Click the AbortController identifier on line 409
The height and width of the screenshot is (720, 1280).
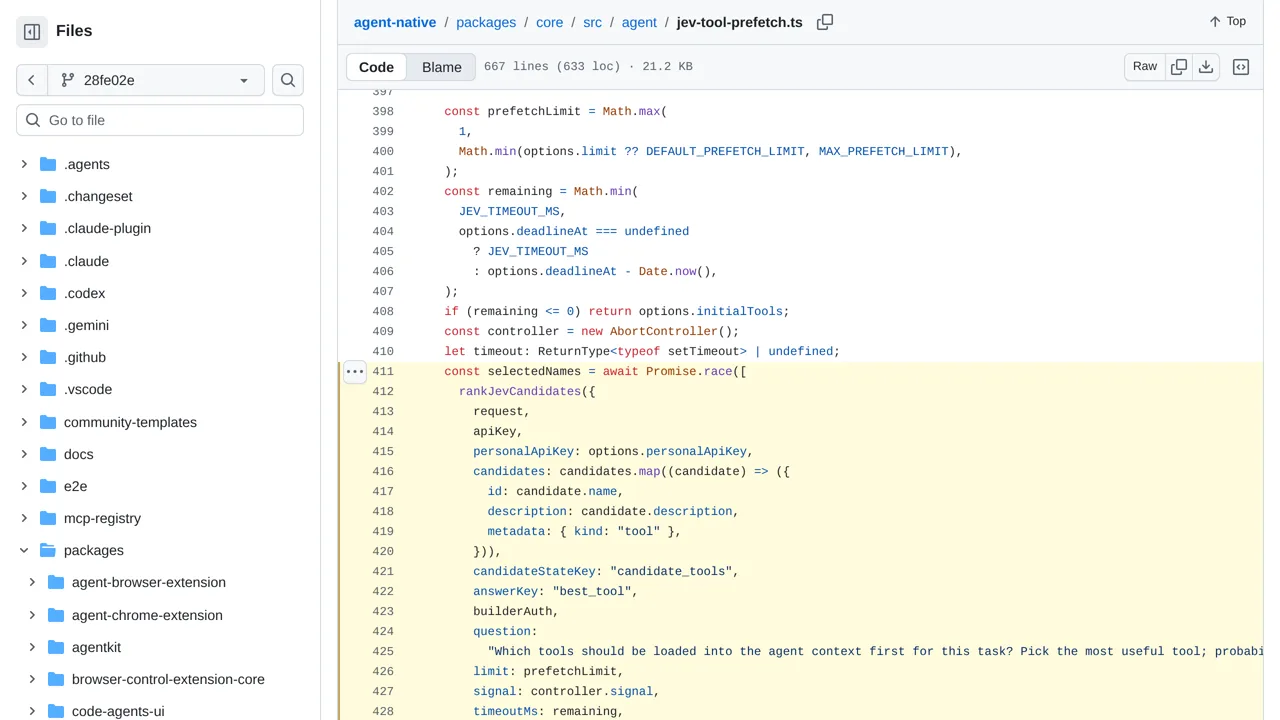click(664, 332)
